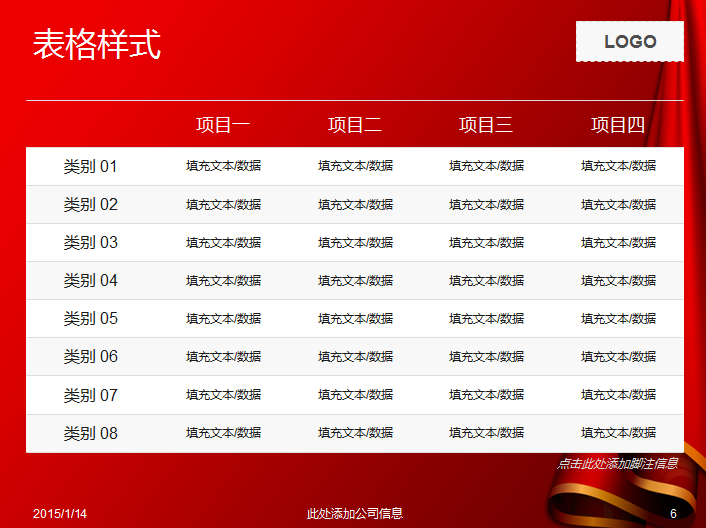Screen dimensions: 706x528
Task: Click 类别 07 cell under 项目一
Action: [223, 395]
